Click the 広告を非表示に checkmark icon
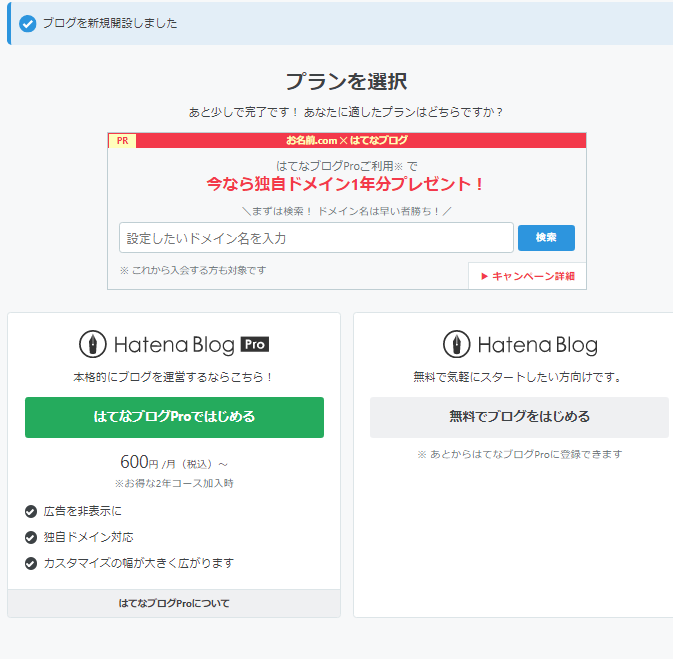The image size is (673, 659). pyautogui.click(x=31, y=511)
